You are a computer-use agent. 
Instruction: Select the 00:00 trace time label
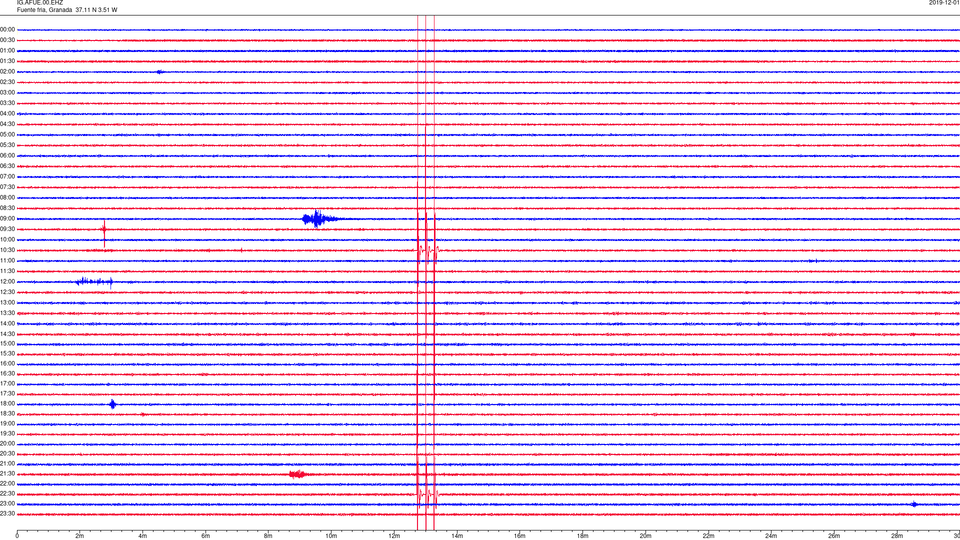click(8, 29)
